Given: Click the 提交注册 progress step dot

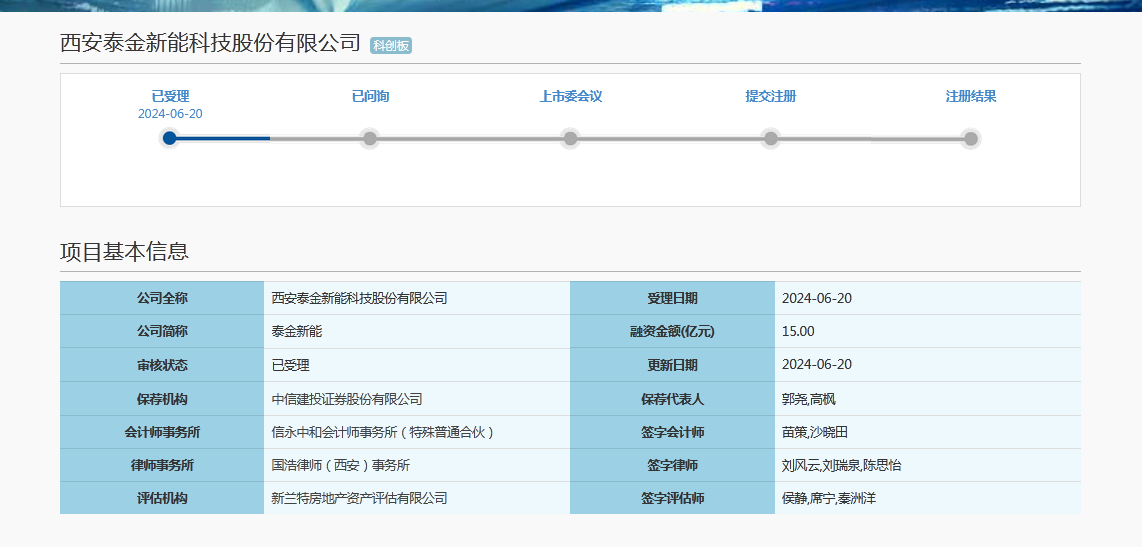Looking at the screenshot, I should (x=770, y=138).
